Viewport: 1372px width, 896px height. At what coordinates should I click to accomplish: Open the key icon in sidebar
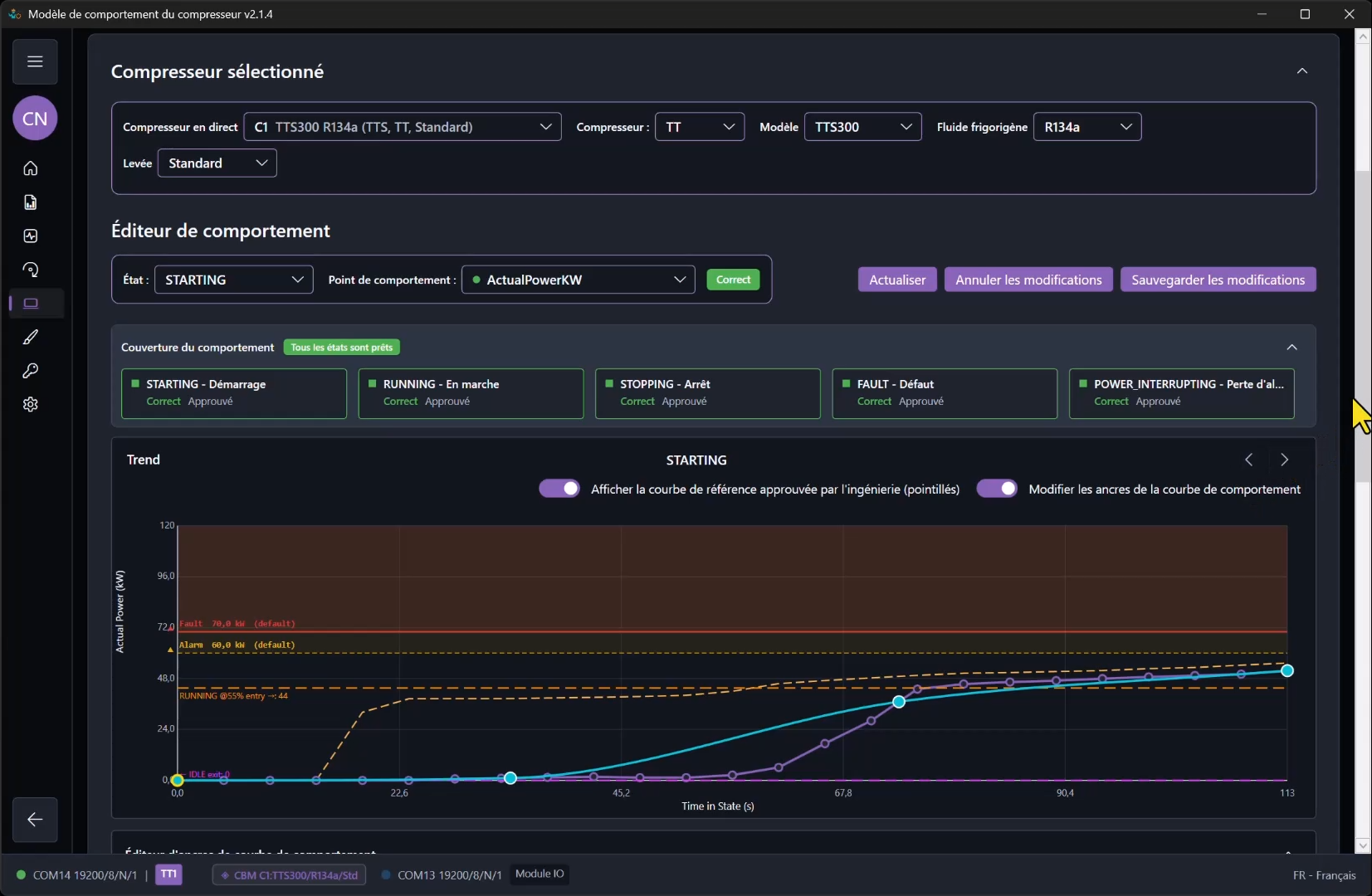coord(31,371)
